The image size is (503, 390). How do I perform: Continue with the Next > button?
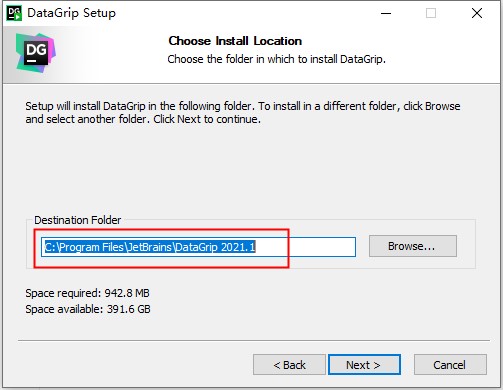[x=364, y=365]
